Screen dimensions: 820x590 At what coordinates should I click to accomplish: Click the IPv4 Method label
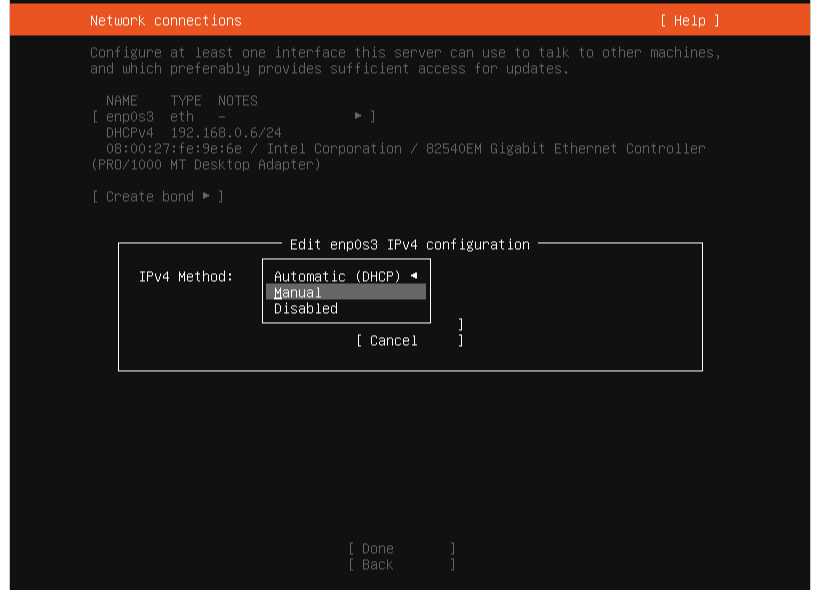tap(186, 277)
